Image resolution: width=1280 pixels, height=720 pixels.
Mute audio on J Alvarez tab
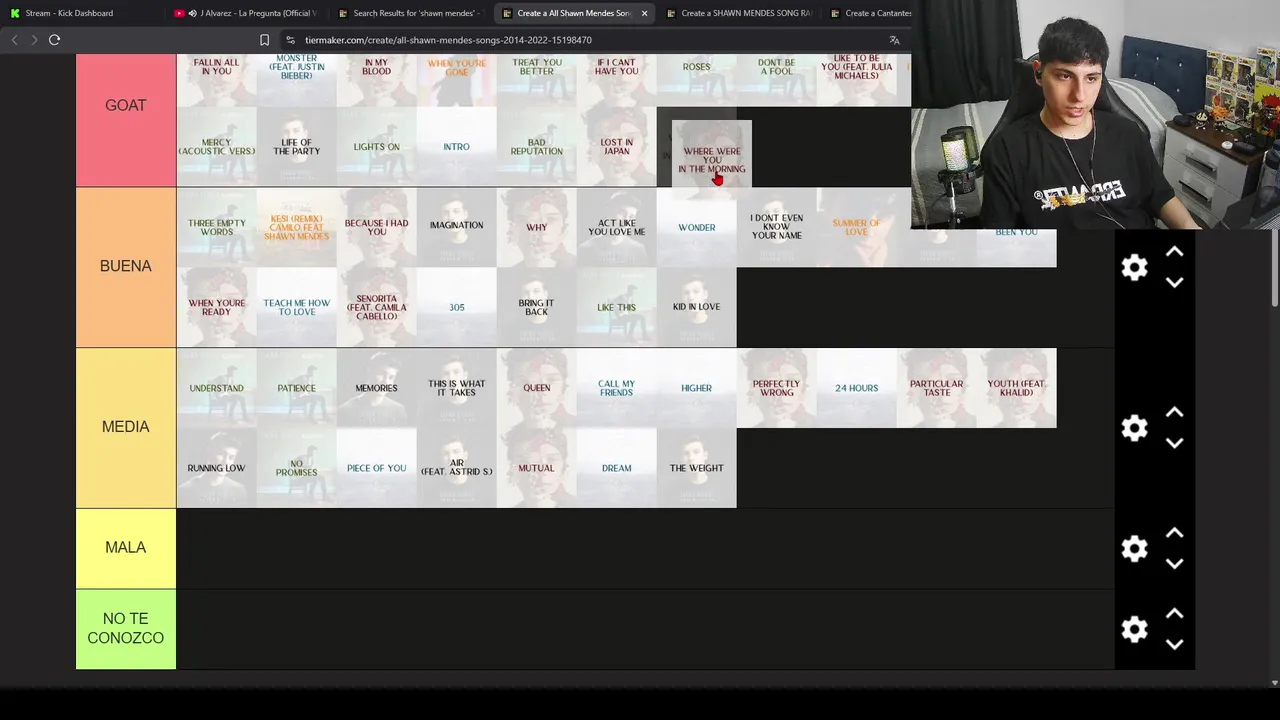pyautogui.click(x=191, y=13)
